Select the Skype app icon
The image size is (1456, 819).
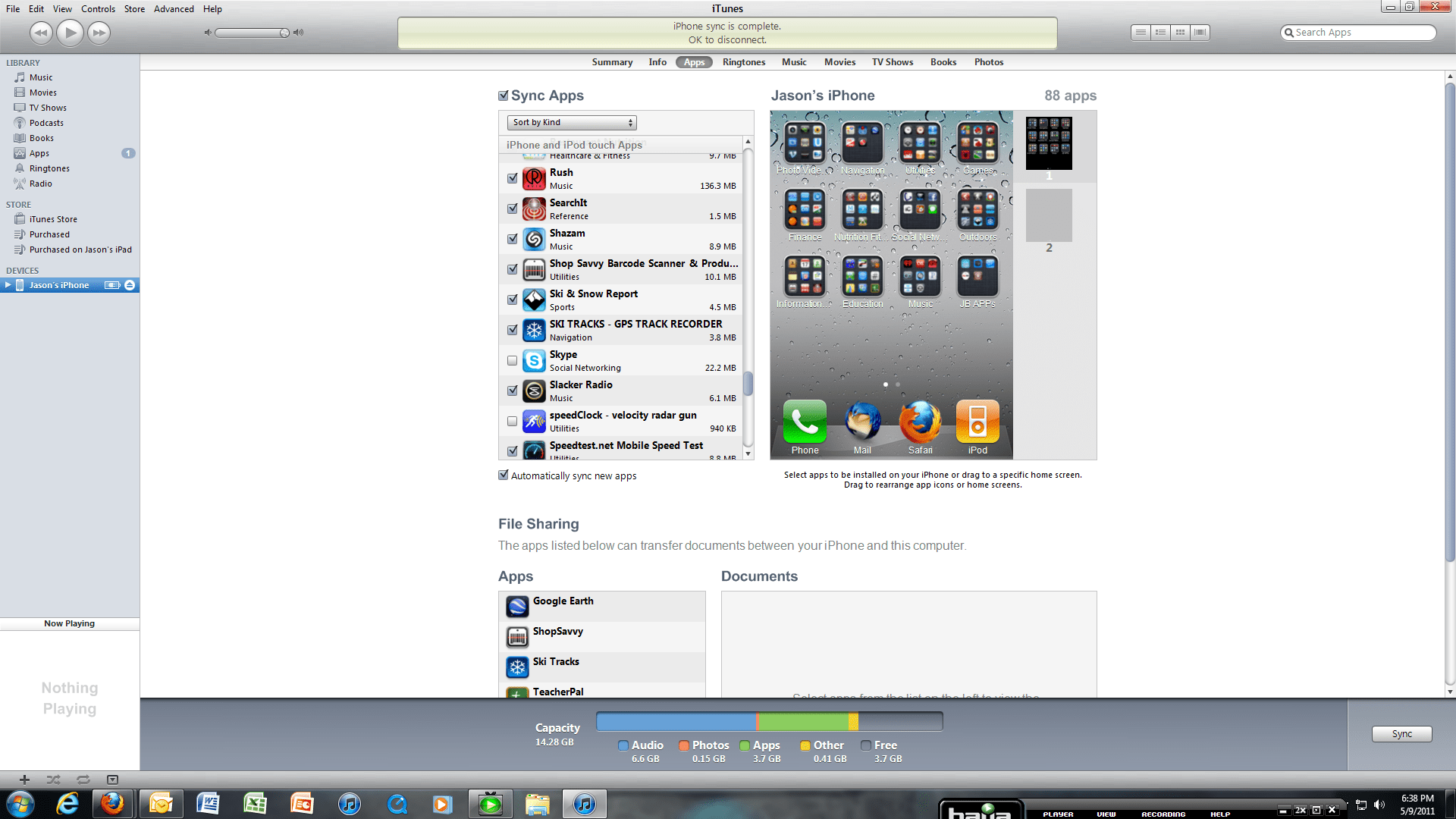coord(534,360)
